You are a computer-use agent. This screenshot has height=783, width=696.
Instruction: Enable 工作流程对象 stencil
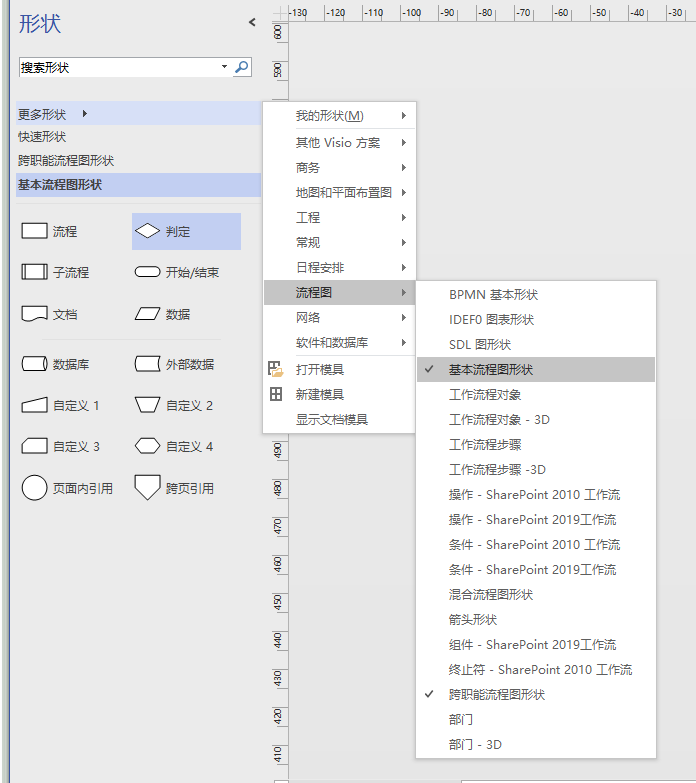pyautogui.click(x=536, y=394)
